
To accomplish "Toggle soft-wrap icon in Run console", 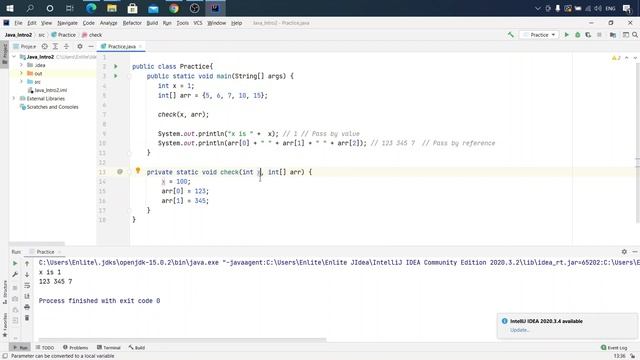I will tap(27, 285).
